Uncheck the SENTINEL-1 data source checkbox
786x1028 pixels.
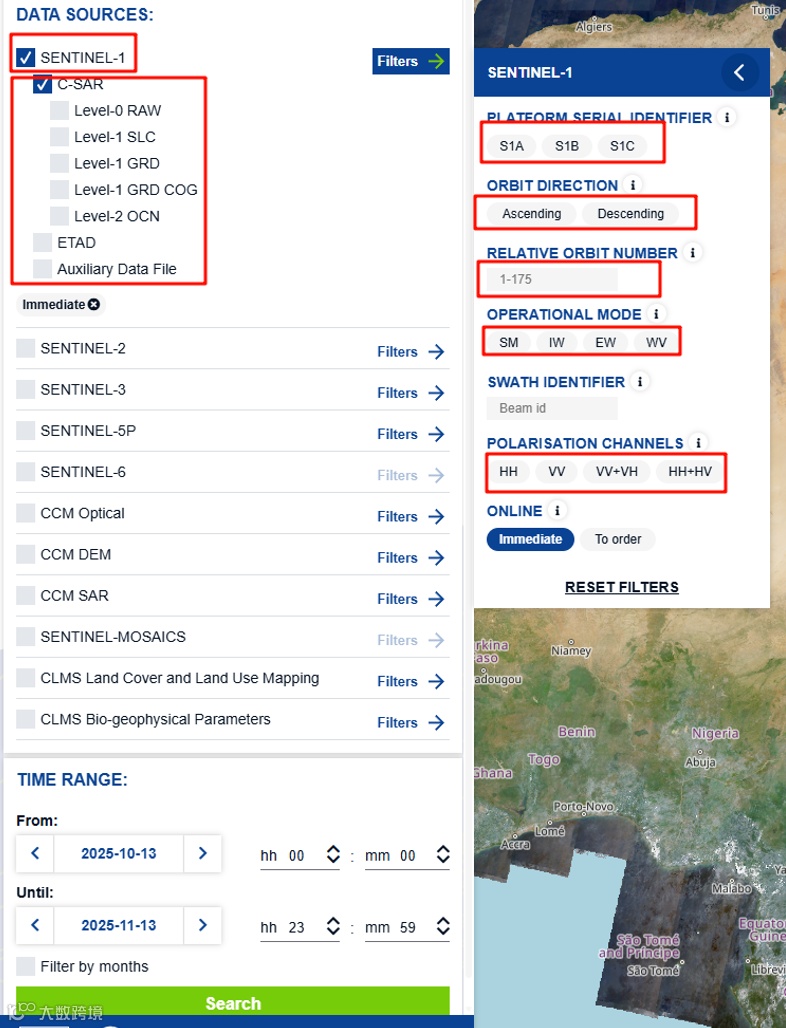(26, 58)
